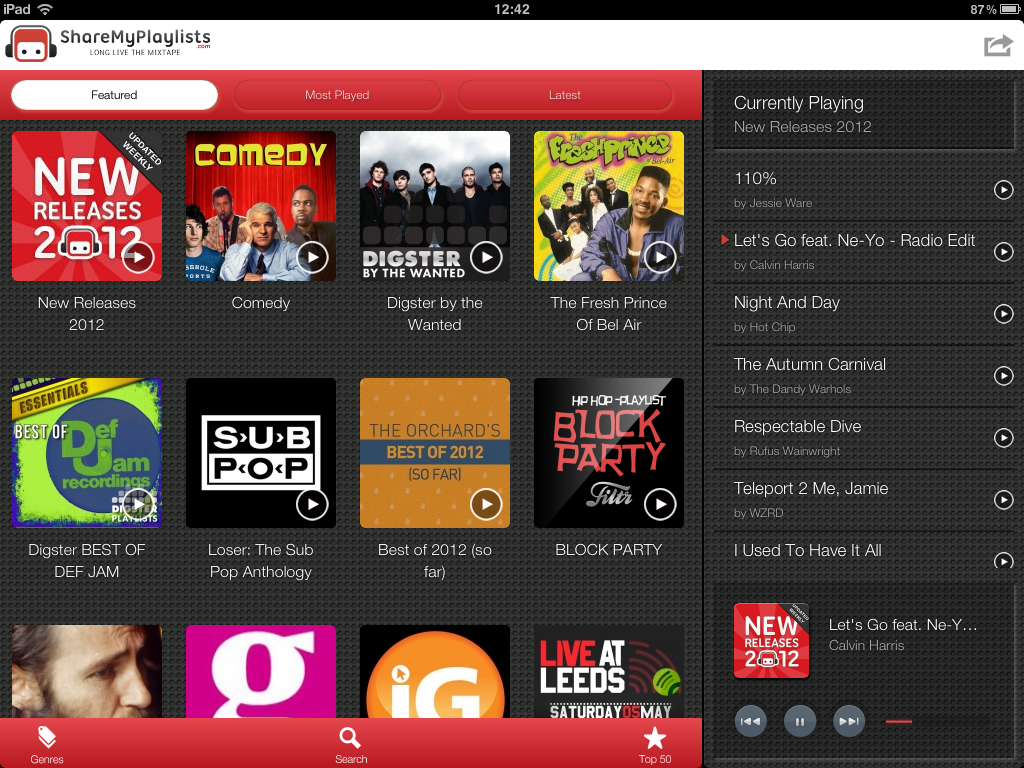The height and width of the screenshot is (768, 1024).
Task: Tap the share arrow icon in header
Action: coord(998,45)
